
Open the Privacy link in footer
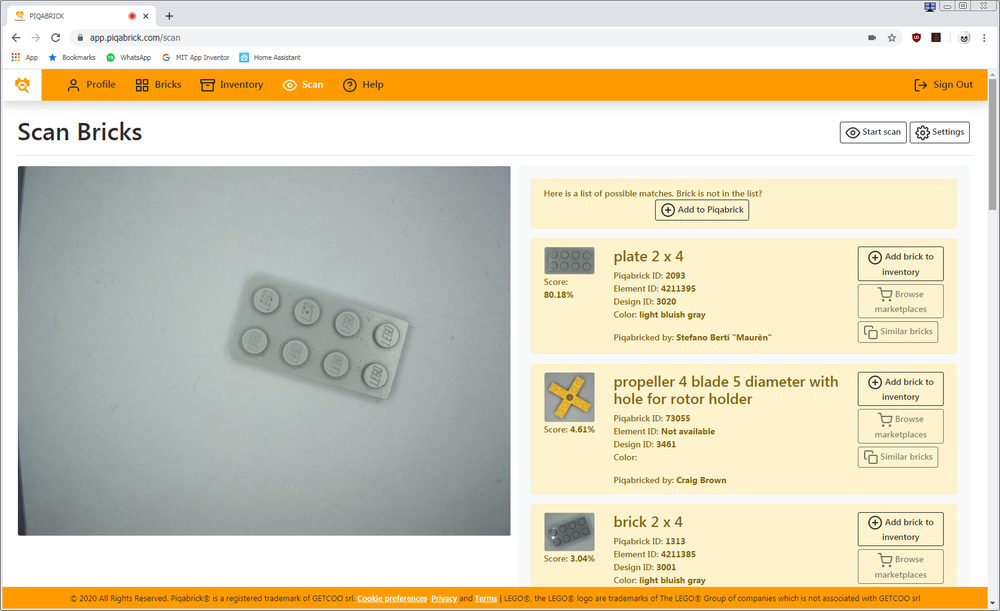[x=444, y=598]
